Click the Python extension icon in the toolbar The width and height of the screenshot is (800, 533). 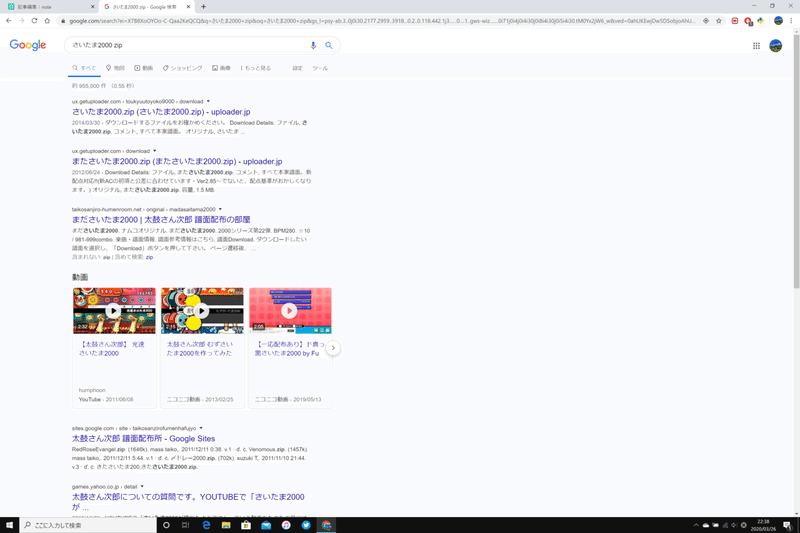(x=761, y=21)
